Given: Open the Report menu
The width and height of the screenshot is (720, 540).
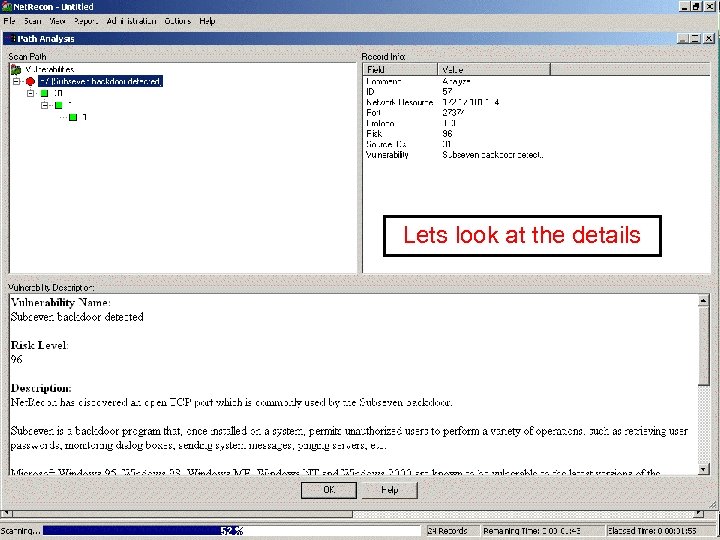Looking at the screenshot, I should [x=86, y=21].
